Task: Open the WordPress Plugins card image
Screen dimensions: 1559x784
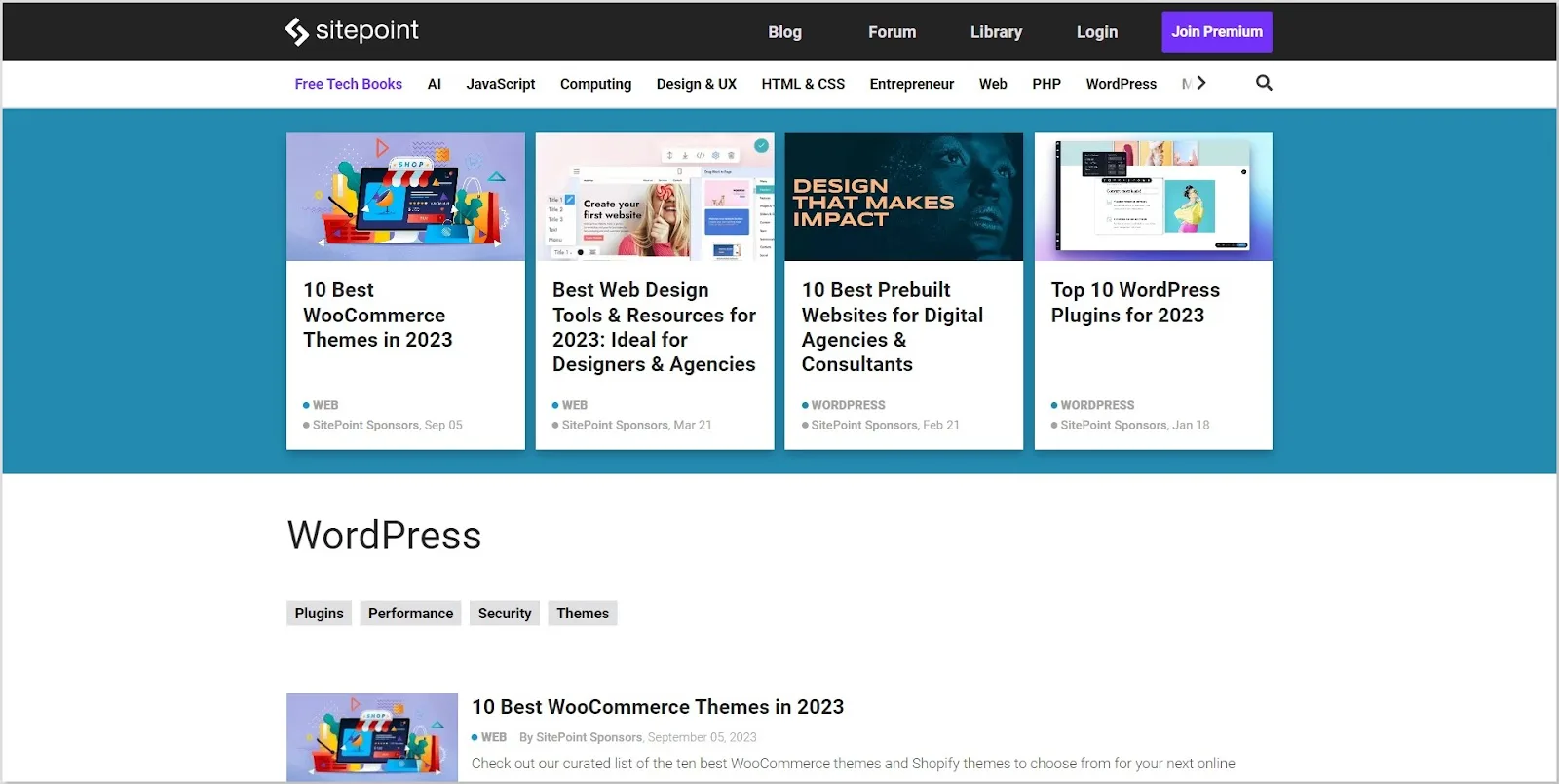Action: pos(1154,197)
